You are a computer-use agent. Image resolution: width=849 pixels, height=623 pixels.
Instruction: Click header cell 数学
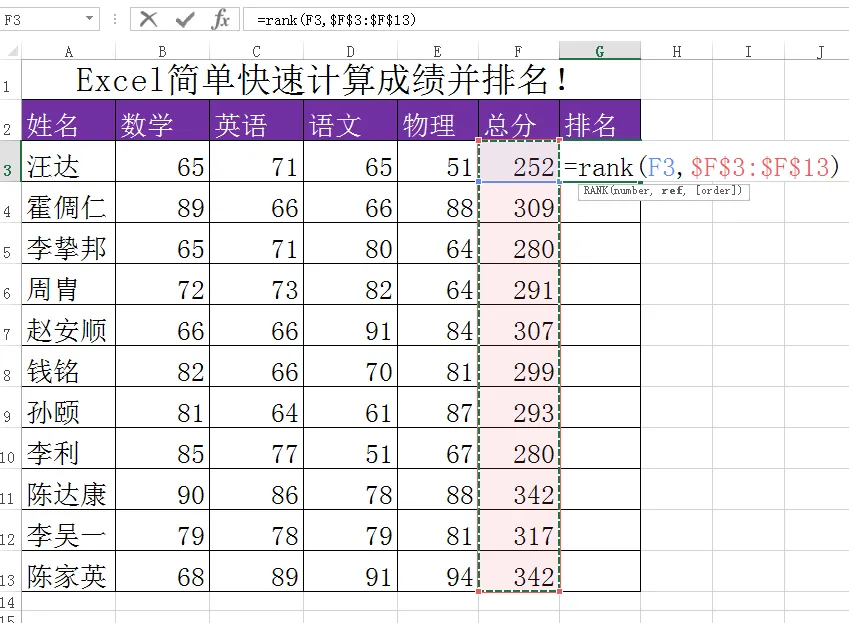pyautogui.click(x=162, y=120)
